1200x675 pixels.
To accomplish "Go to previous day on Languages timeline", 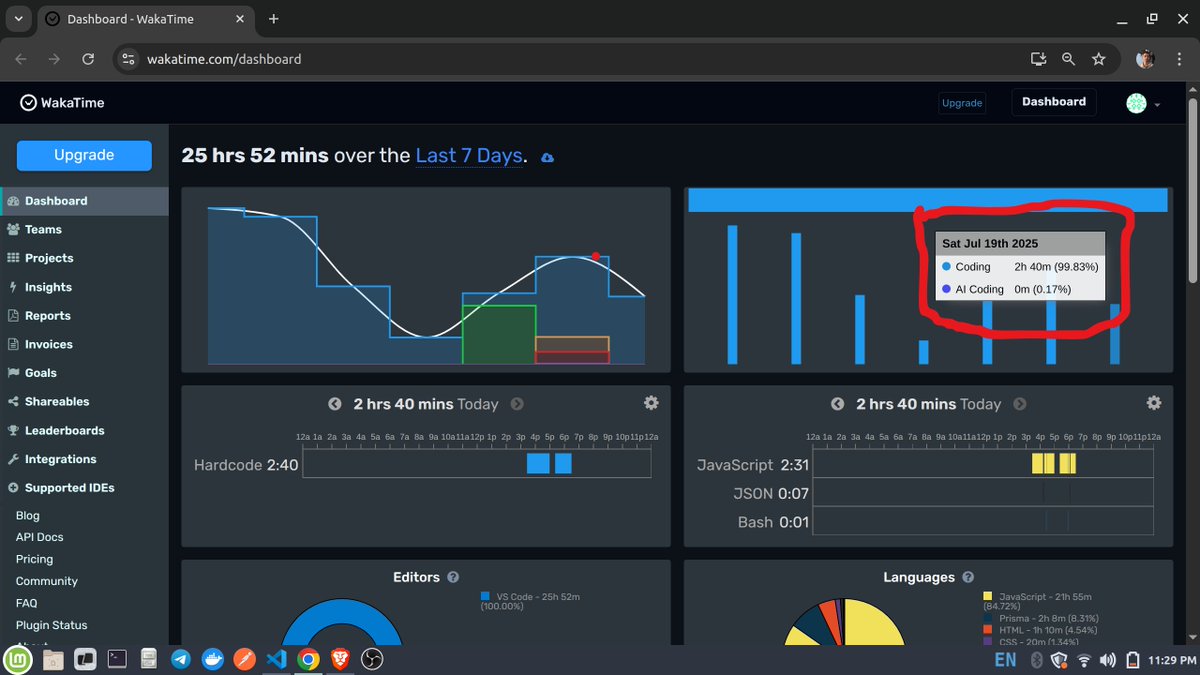I will tap(838, 404).
